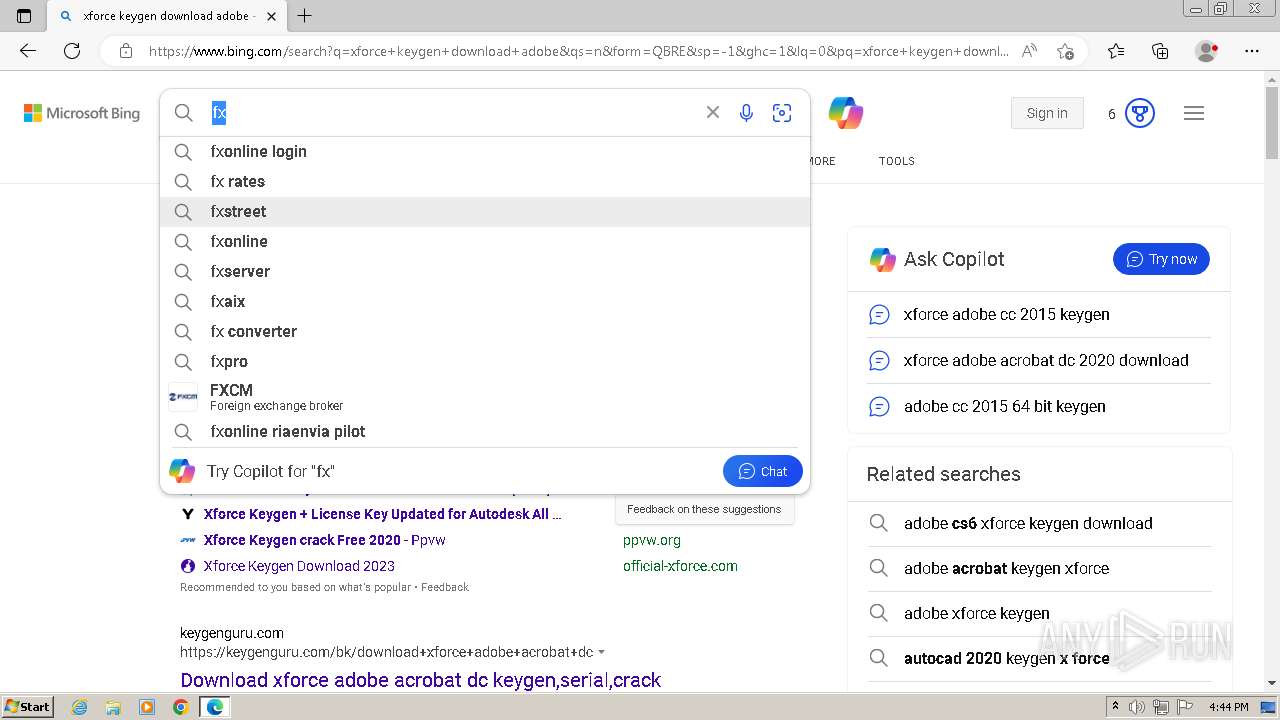This screenshot has height=720, width=1280.
Task: Click the Feedback link under recommendations
Action: pos(444,587)
